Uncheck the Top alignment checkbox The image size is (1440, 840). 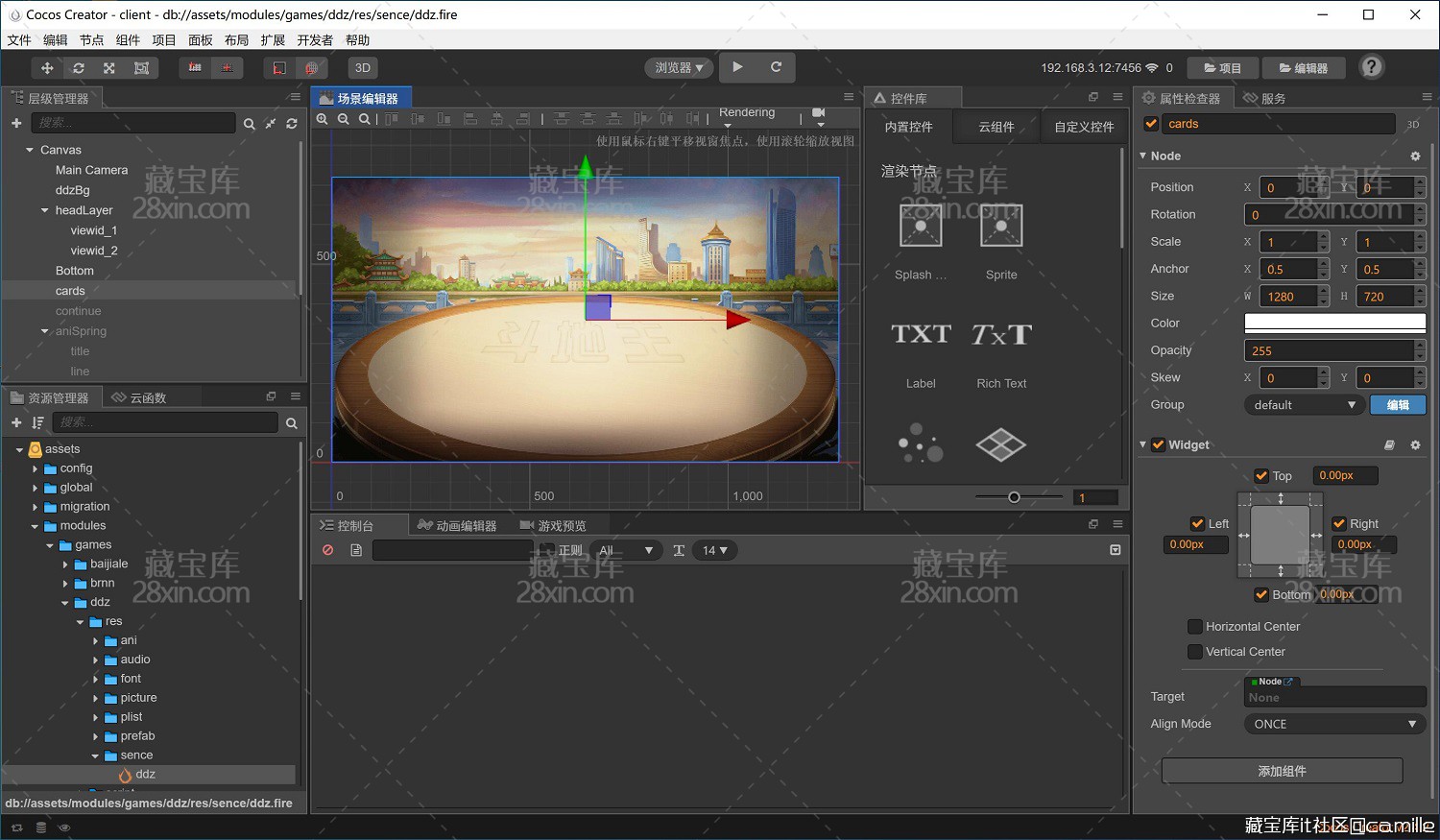click(1261, 475)
